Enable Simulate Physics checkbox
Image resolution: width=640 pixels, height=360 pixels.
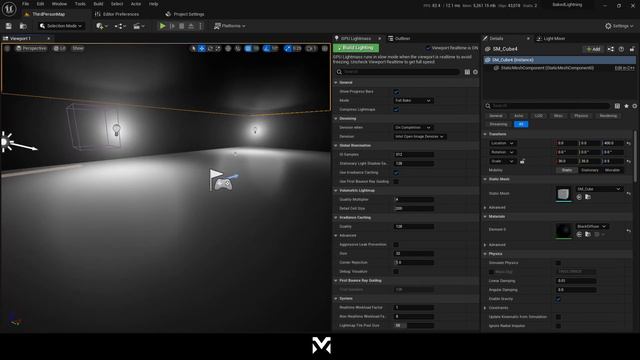click(558, 263)
